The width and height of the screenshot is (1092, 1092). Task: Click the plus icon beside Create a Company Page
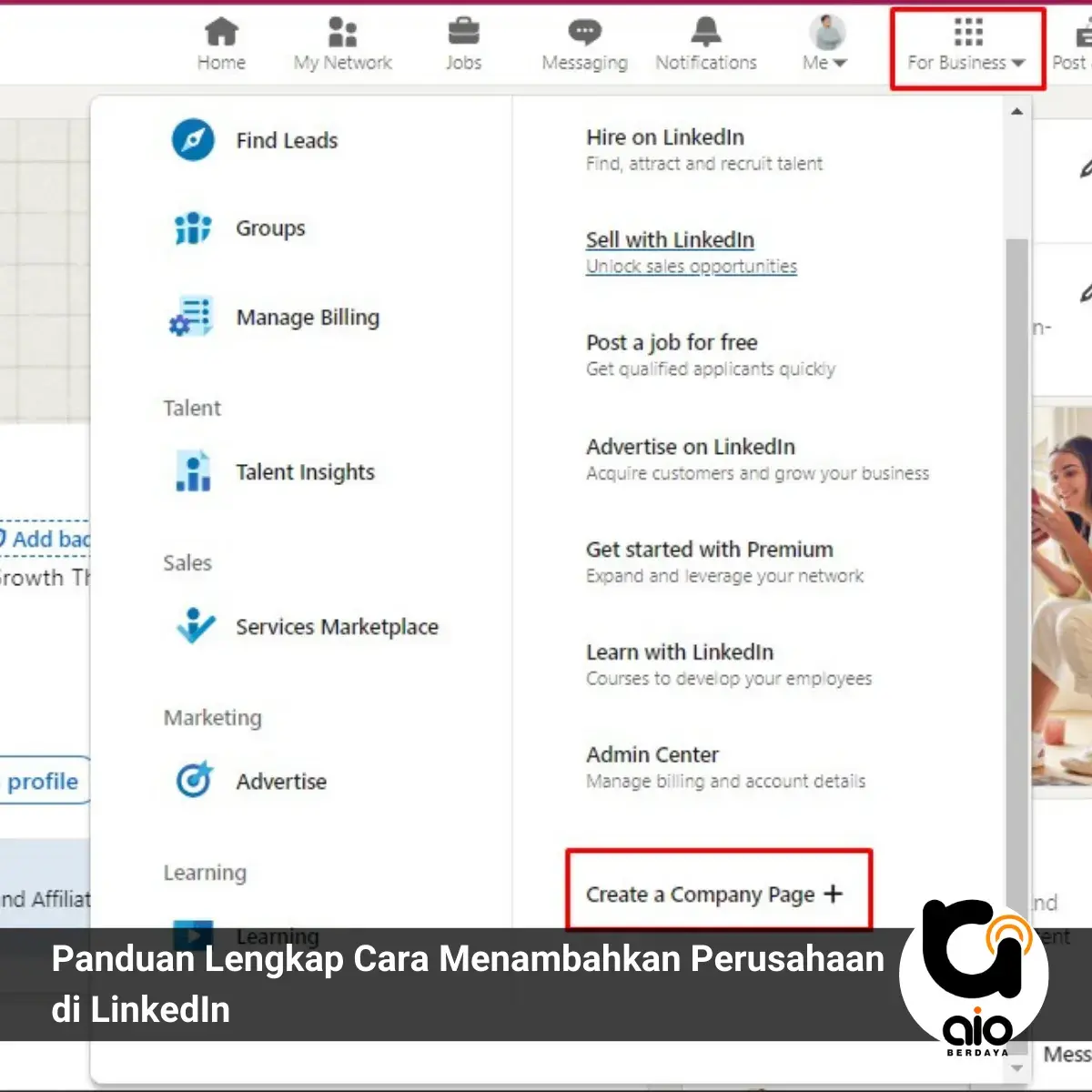coord(833,894)
